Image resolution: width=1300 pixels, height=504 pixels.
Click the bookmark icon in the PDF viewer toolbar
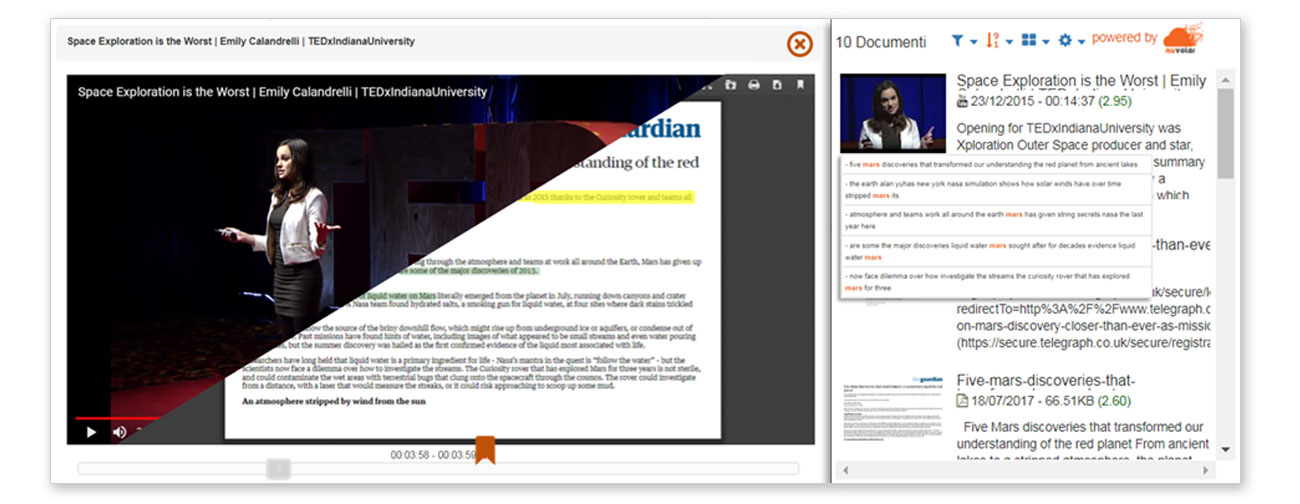click(x=800, y=85)
